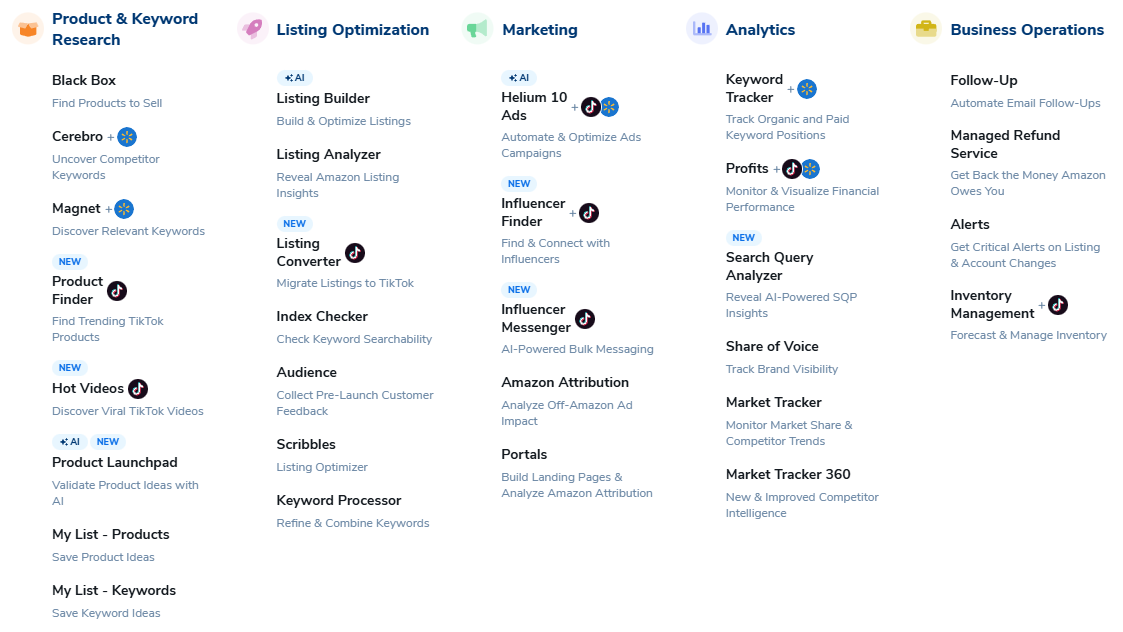The width and height of the screenshot is (1123, 632).
Task: Click the Product & Keyword Research heading
Action: [125, 29]
